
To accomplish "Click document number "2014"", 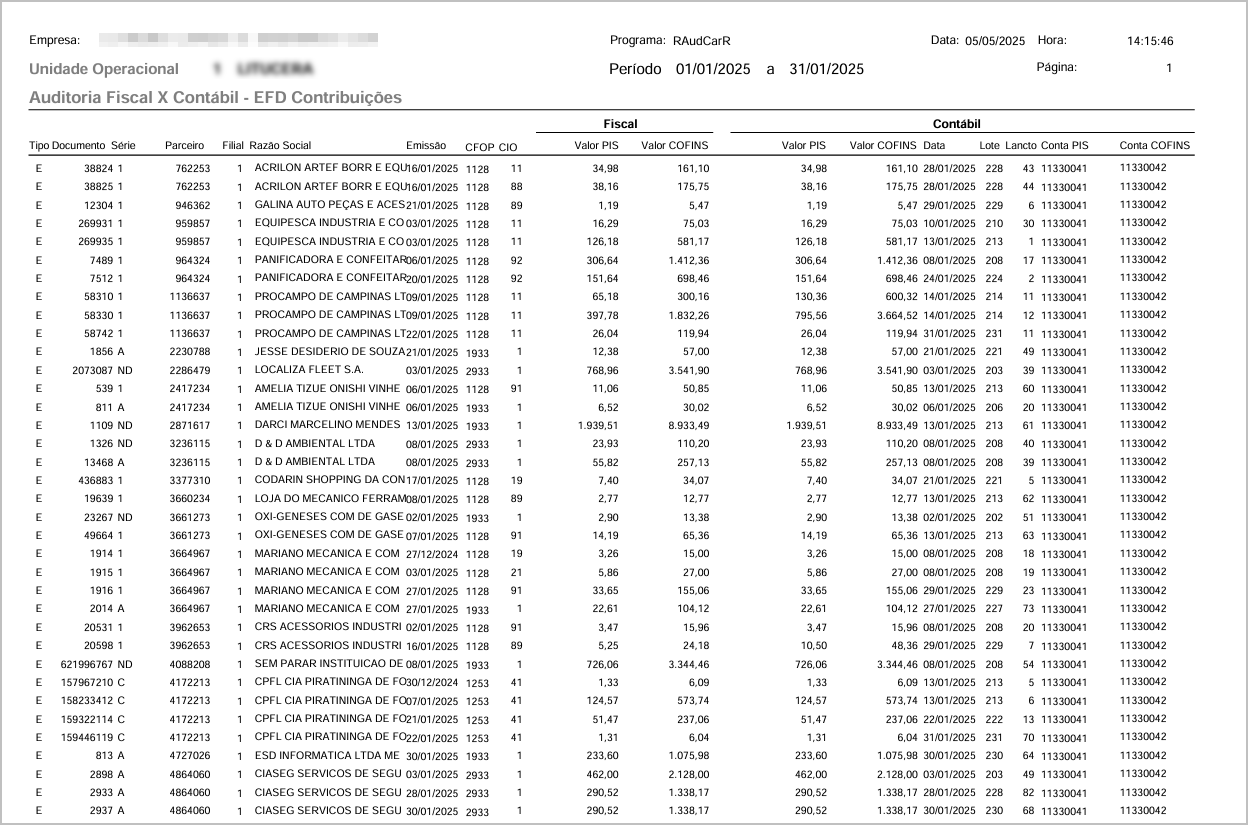I will [x=103, y=609].
